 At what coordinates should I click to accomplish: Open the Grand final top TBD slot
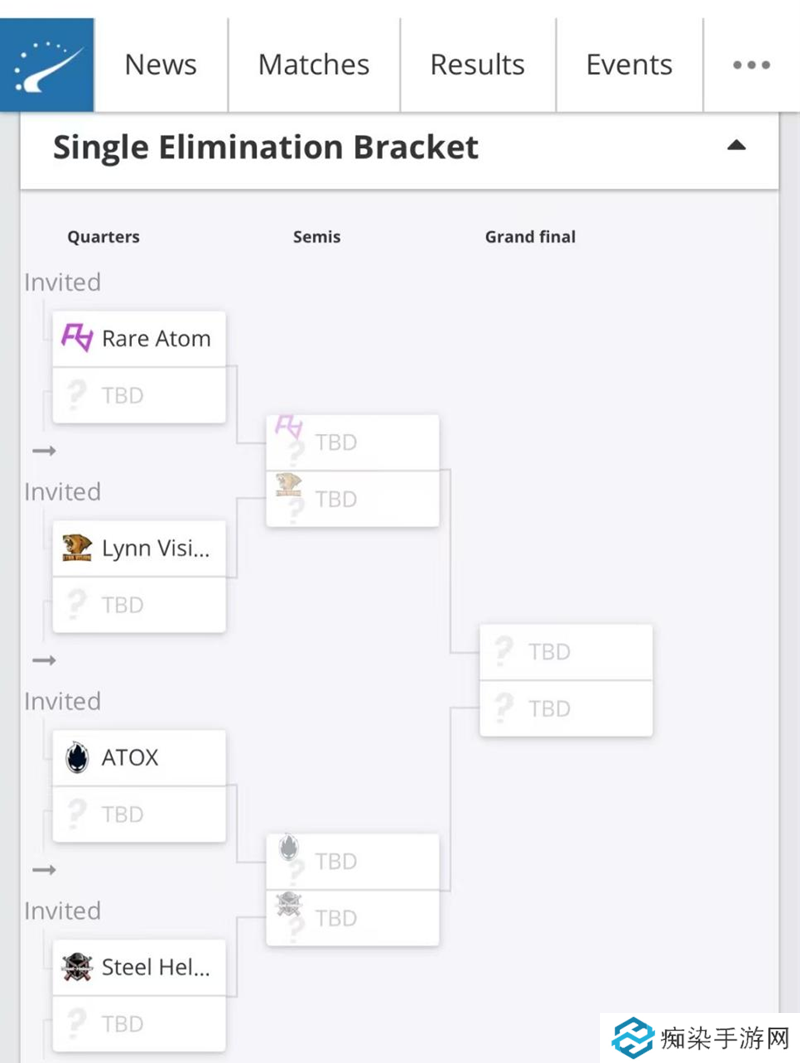pos(566,652)
